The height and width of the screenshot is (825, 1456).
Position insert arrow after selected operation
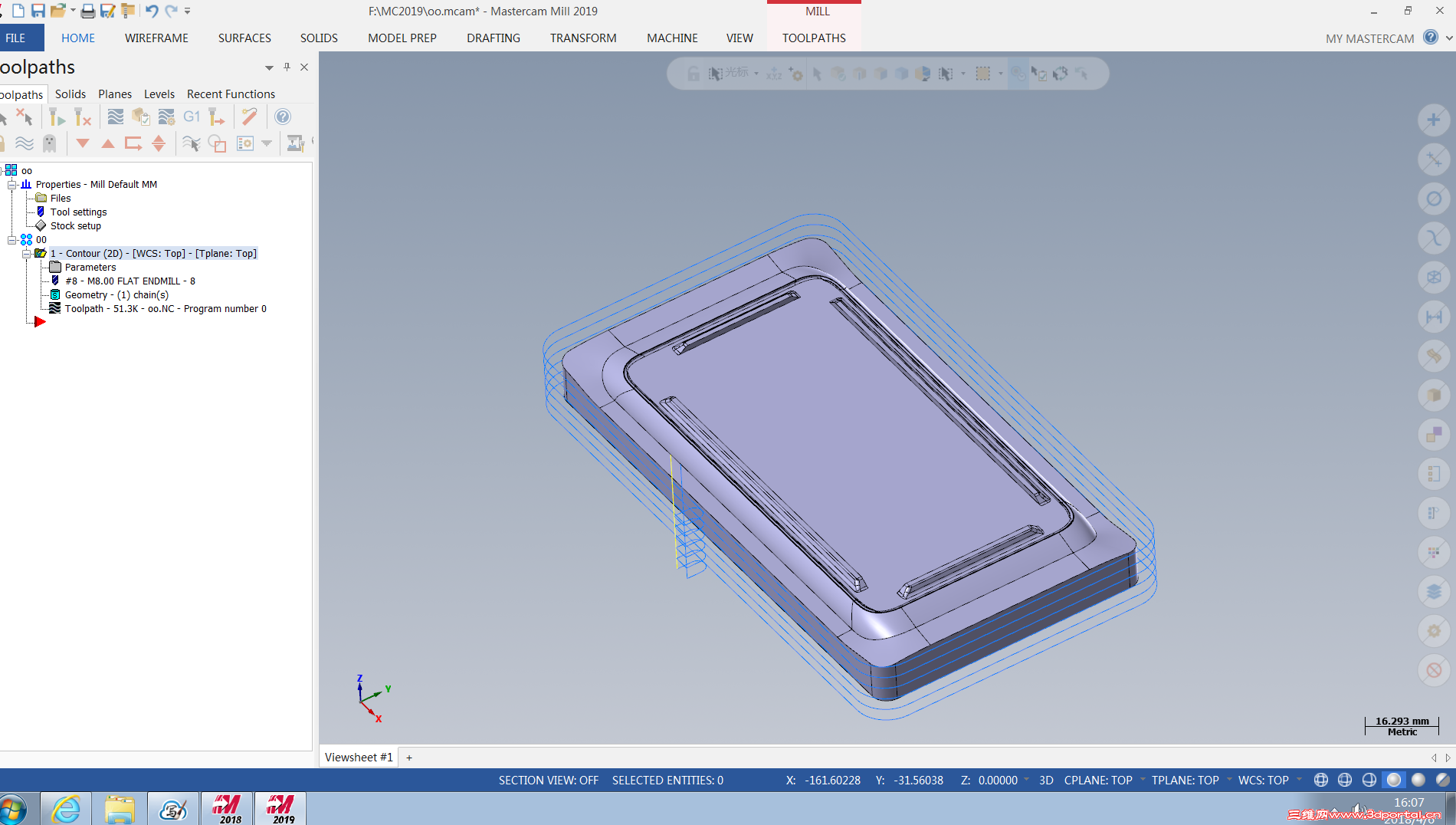133,143
